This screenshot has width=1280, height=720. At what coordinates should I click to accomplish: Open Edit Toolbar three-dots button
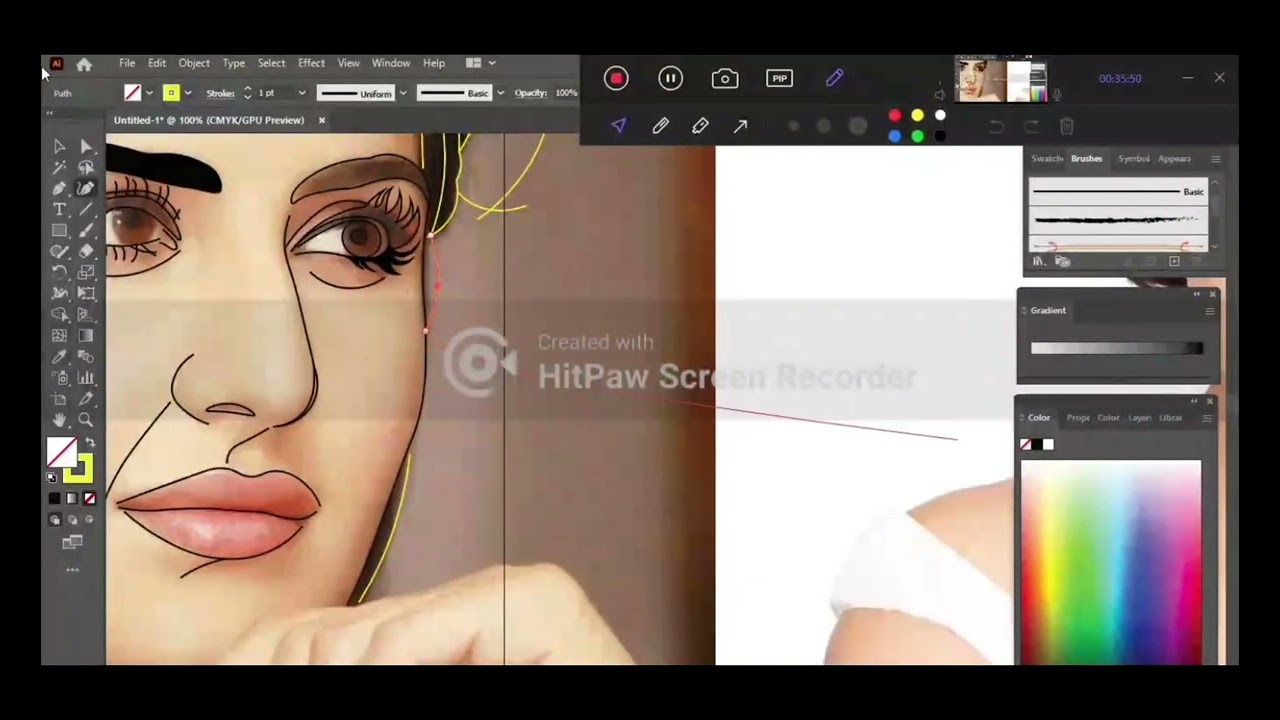(x=72, y=570)
